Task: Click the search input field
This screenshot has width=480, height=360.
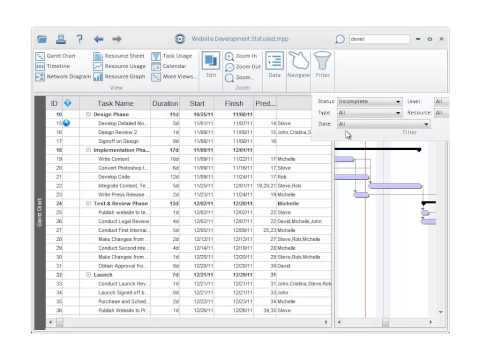Action: (379, 39)
